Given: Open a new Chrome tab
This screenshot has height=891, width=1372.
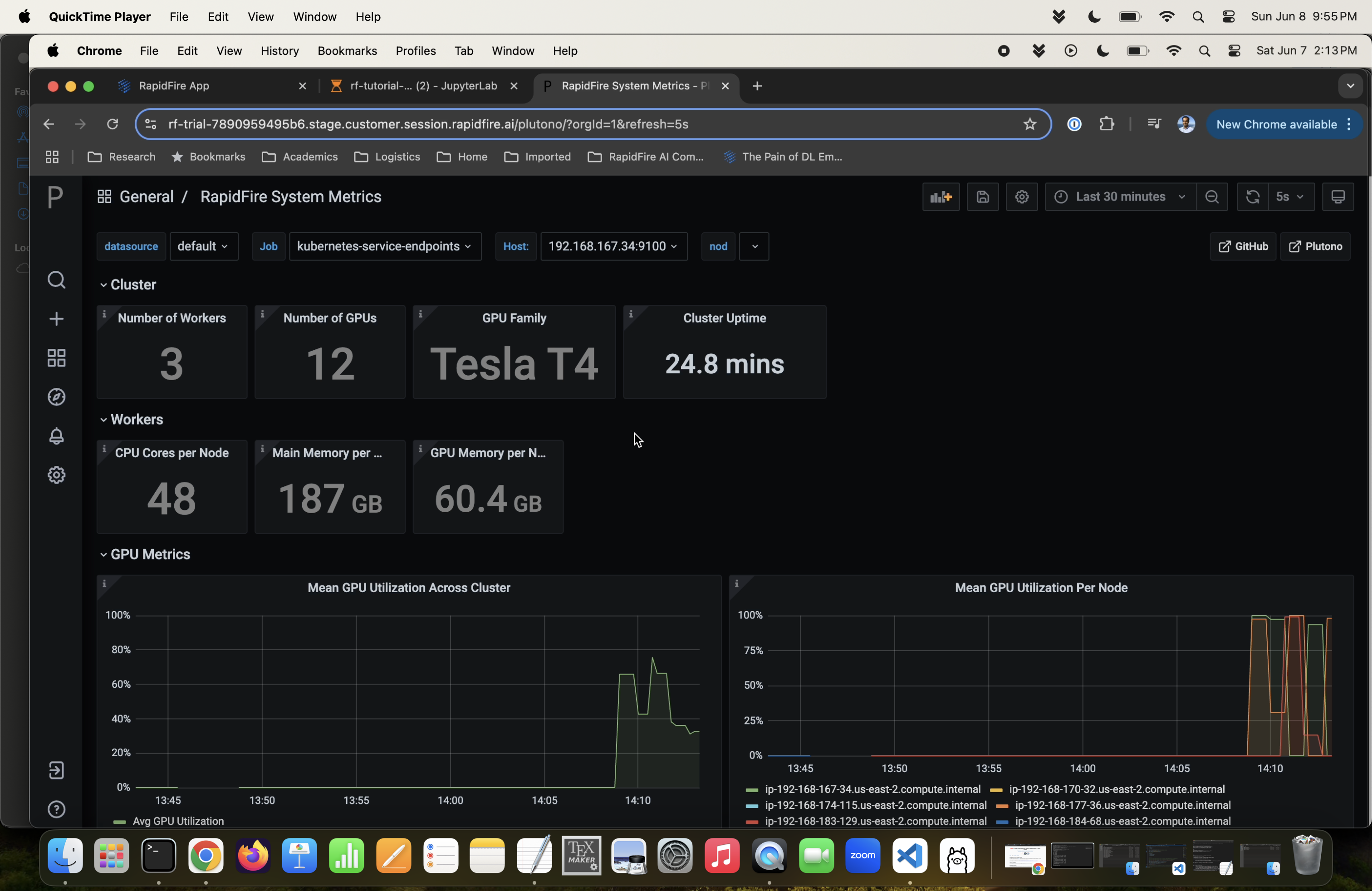Looking at the screenshot, I should click(758, 86).
